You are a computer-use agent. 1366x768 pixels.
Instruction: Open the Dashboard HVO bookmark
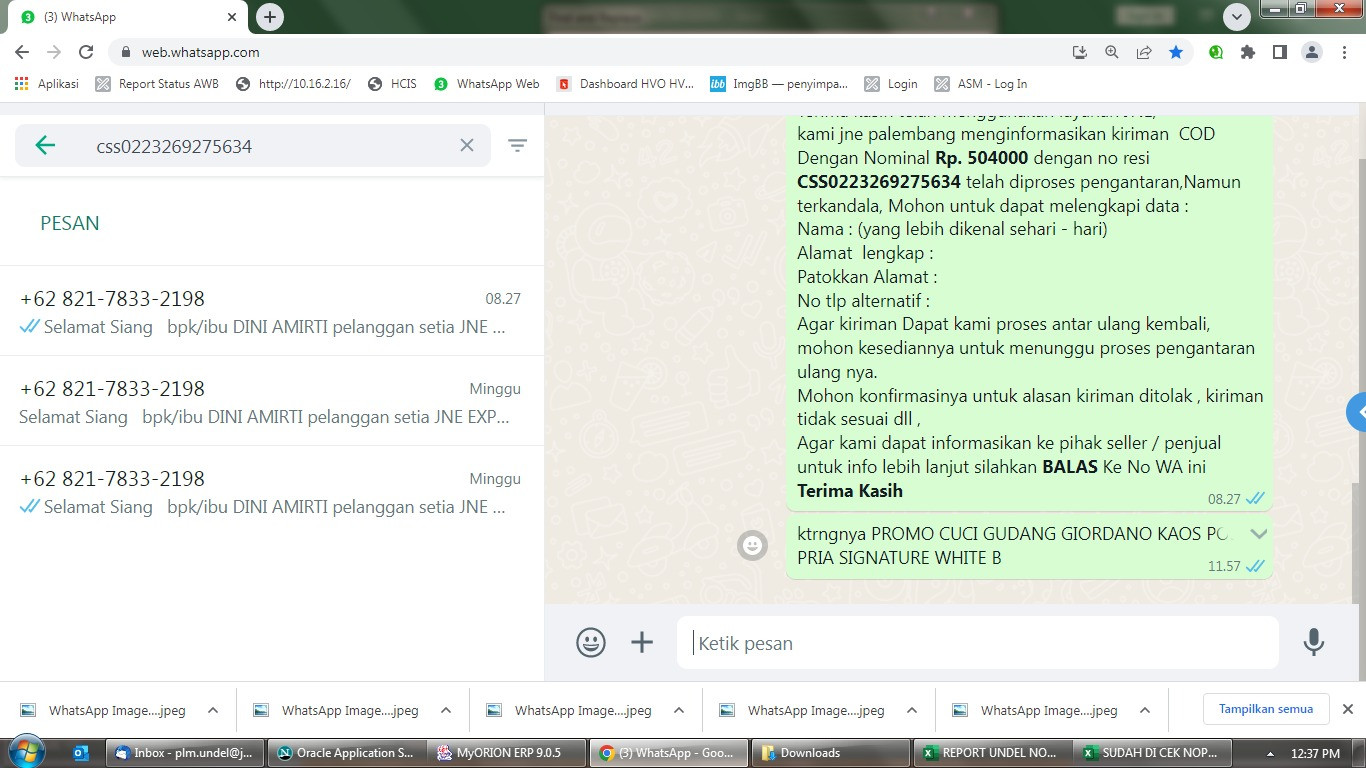point(625,84)
